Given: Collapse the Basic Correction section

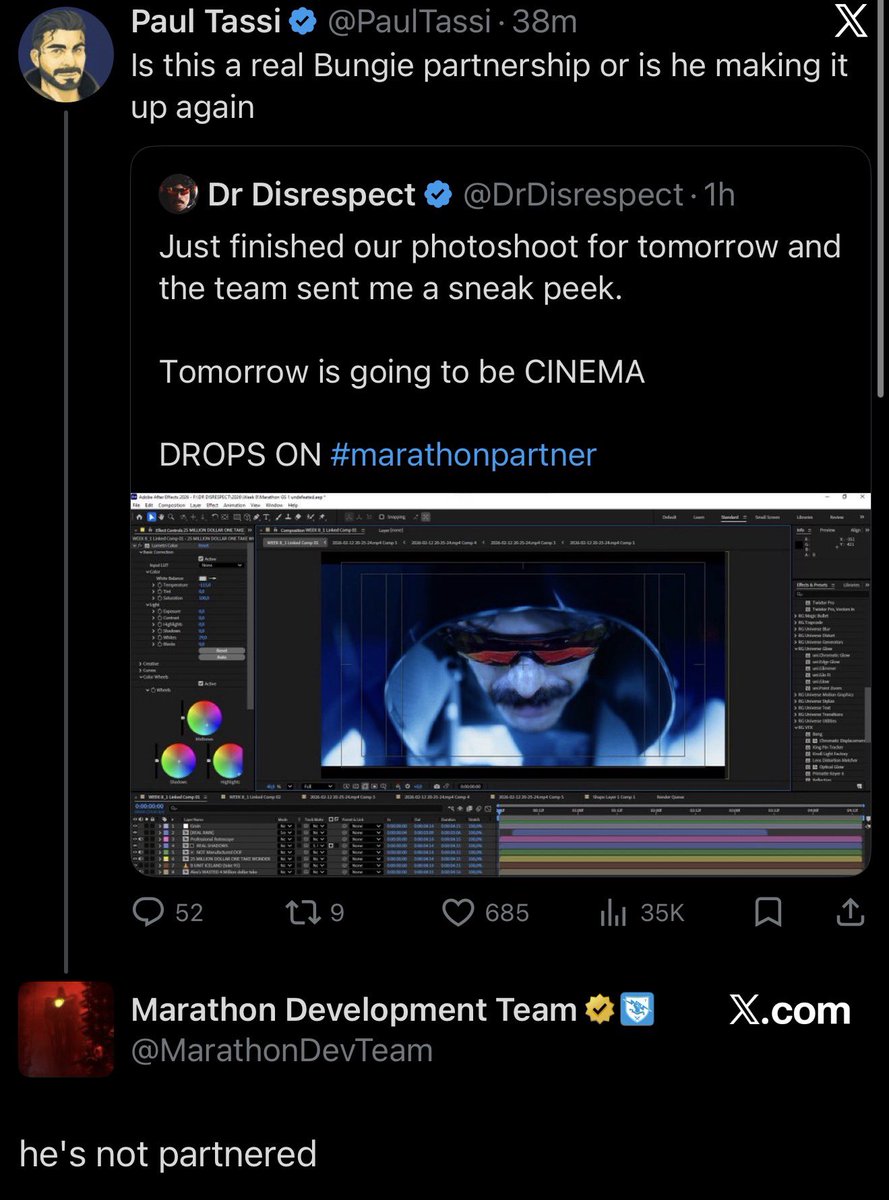Looking at the screenshot, I should coord(141,552).
